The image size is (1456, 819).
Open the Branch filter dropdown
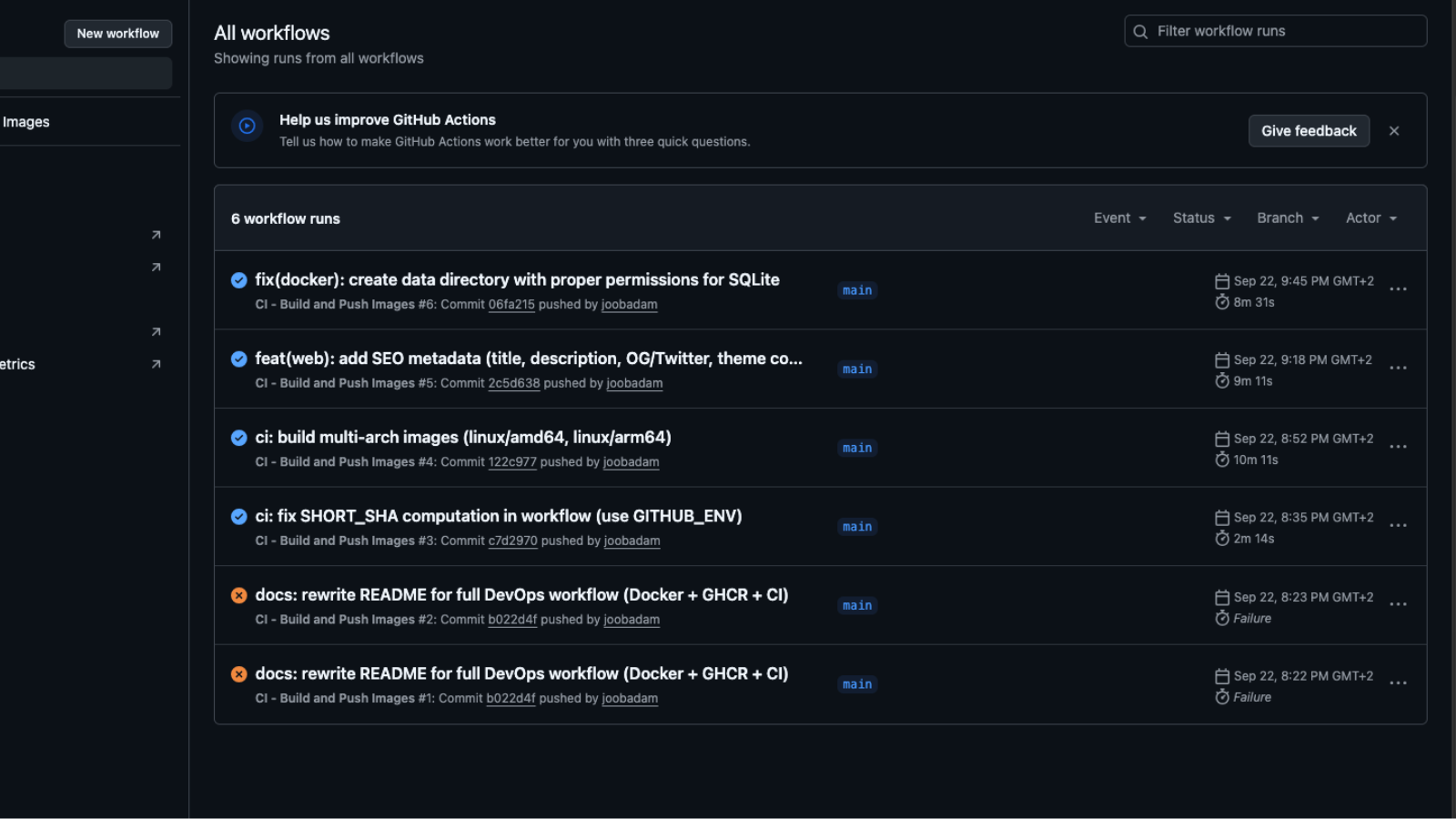(1287, 218)
